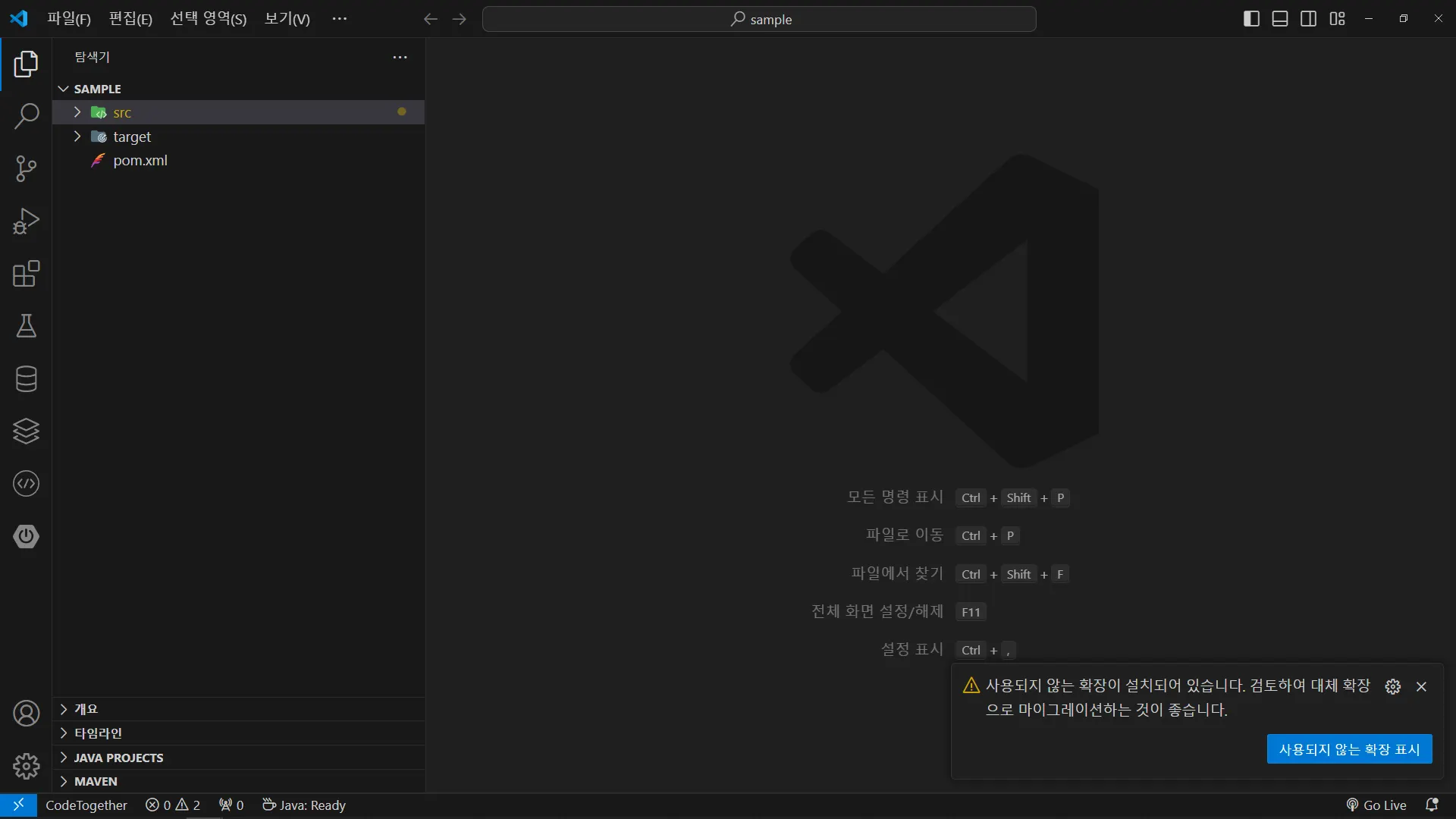Screen dimensions: 1456x819
Task: Open pom.xml in the explorer
Action: pyautogui.click(x=140, y=160)
